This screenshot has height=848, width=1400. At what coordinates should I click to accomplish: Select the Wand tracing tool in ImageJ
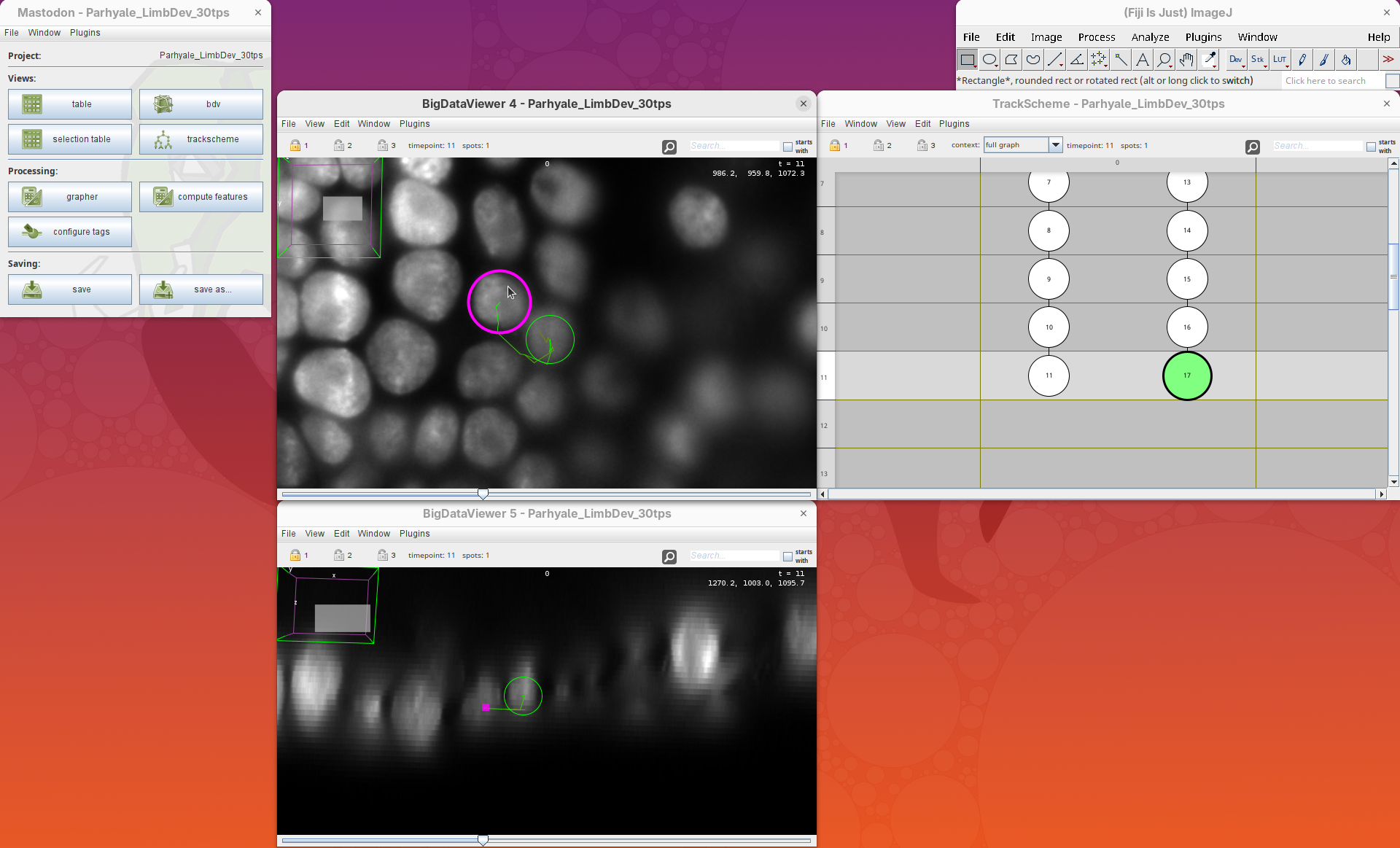pyautogui.click(x=1121, y=60)
